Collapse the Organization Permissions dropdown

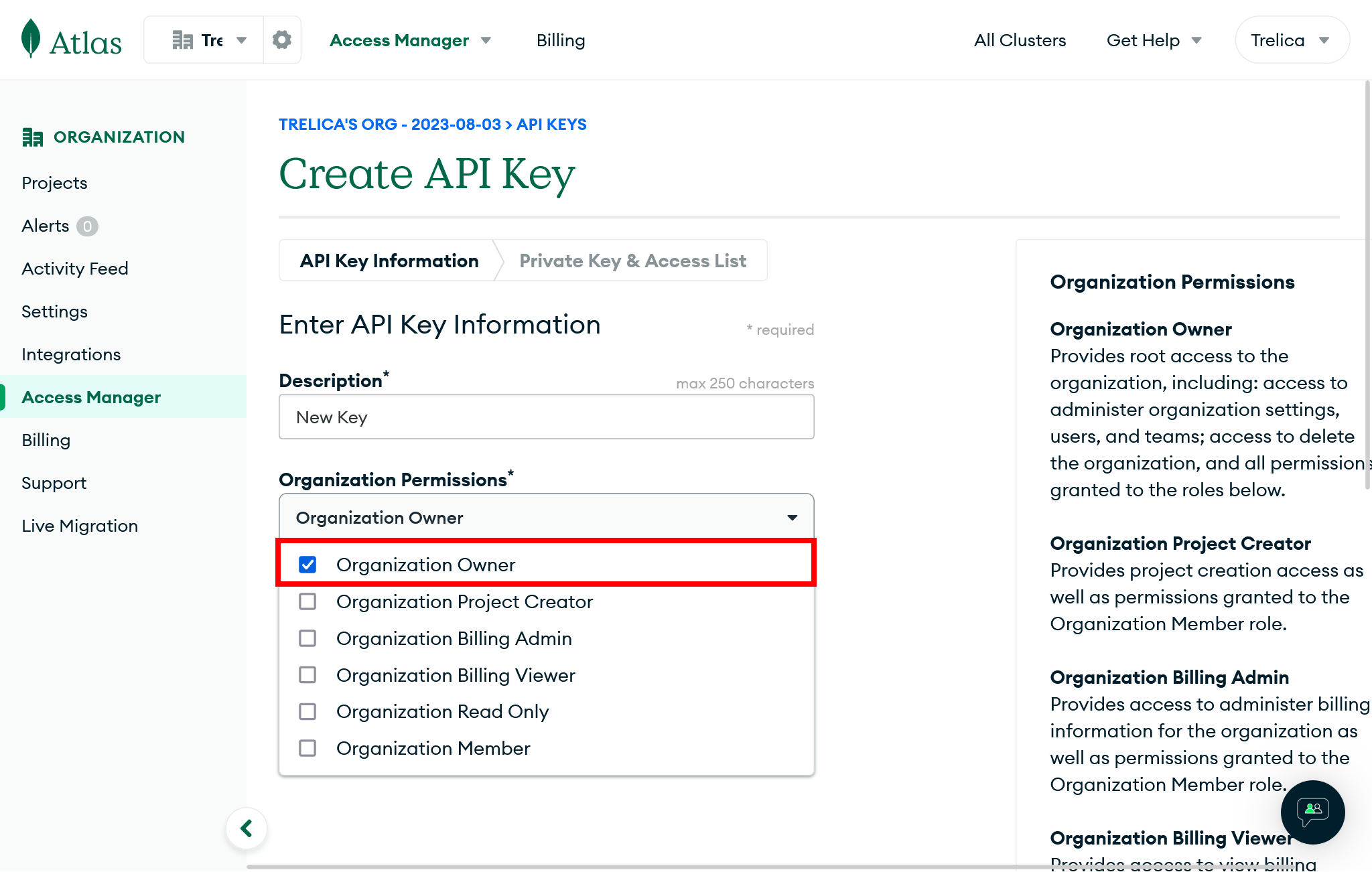[x=546, y=517]
